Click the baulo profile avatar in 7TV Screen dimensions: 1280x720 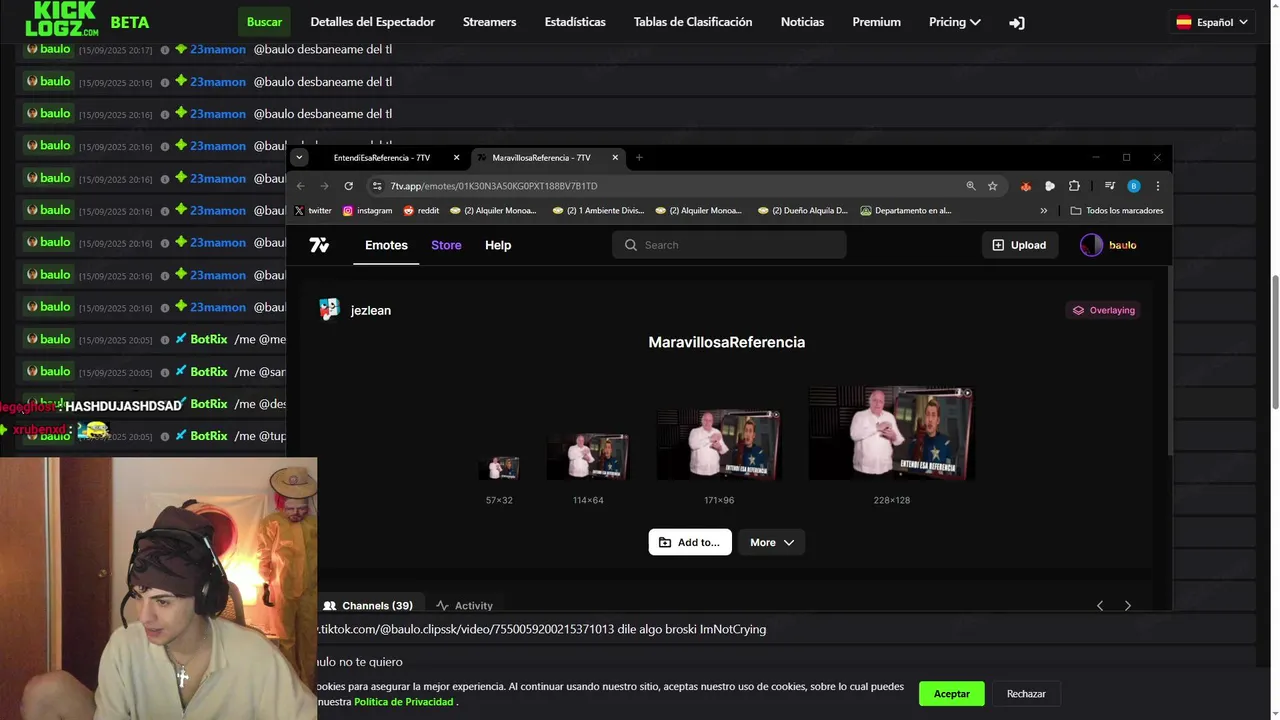[x=1091, y=245]
